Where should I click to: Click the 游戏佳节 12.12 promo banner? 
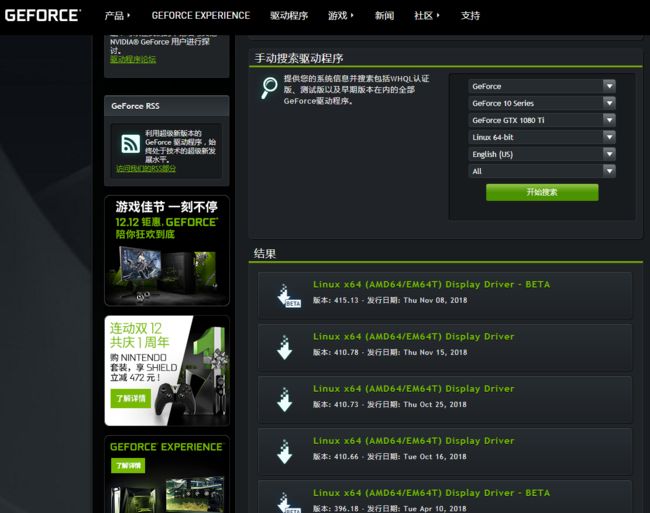click(167, 251)
